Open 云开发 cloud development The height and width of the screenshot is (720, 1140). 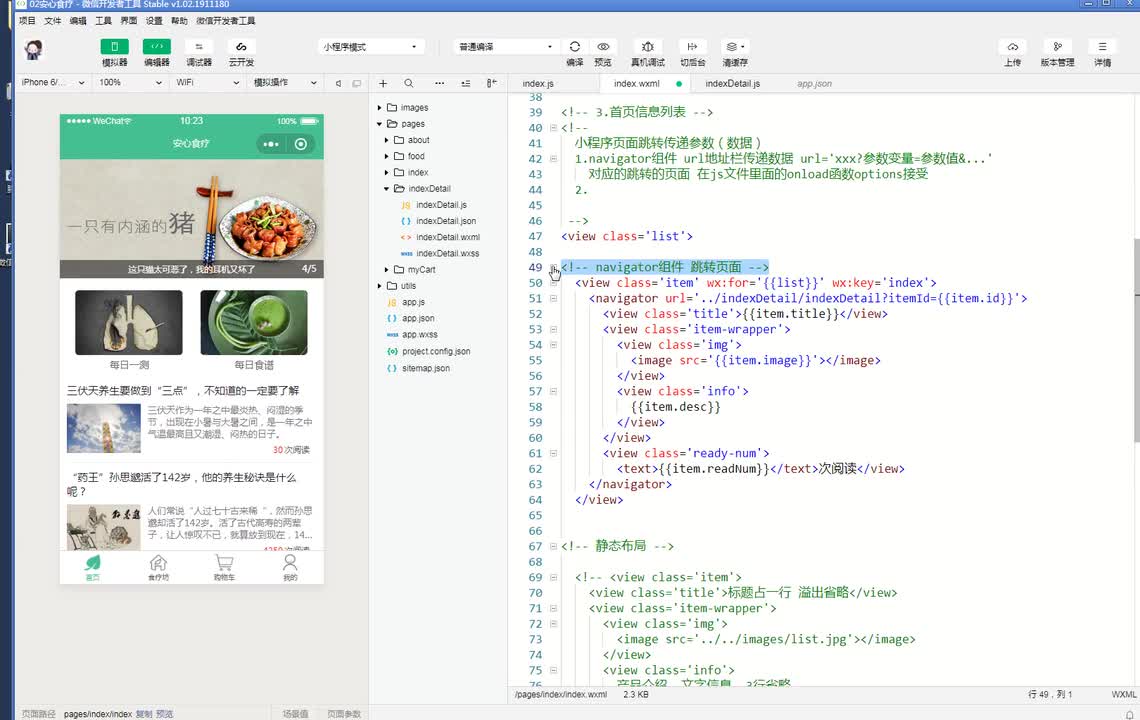(241, 47)
